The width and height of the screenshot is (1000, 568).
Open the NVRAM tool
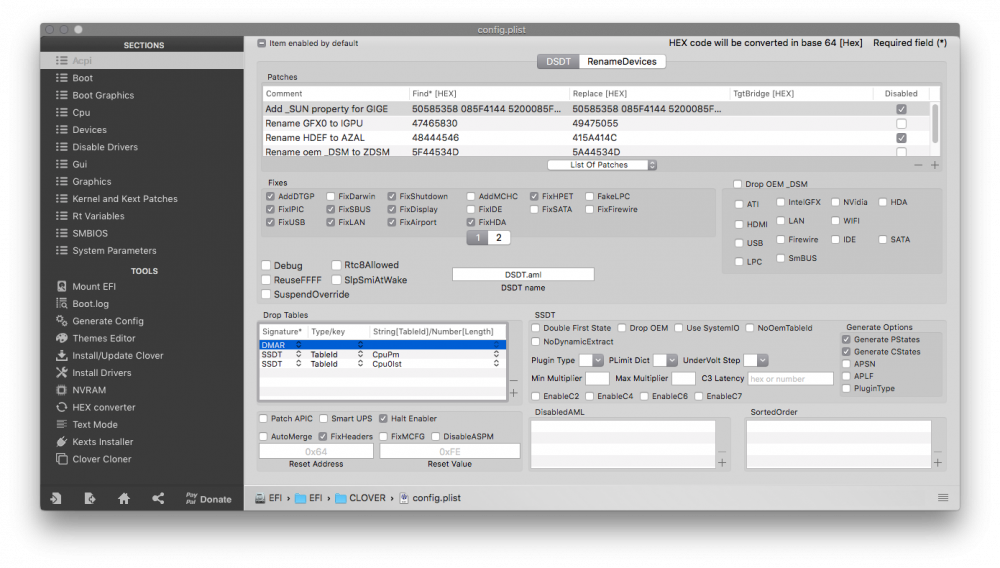click(x=89, y=390)
